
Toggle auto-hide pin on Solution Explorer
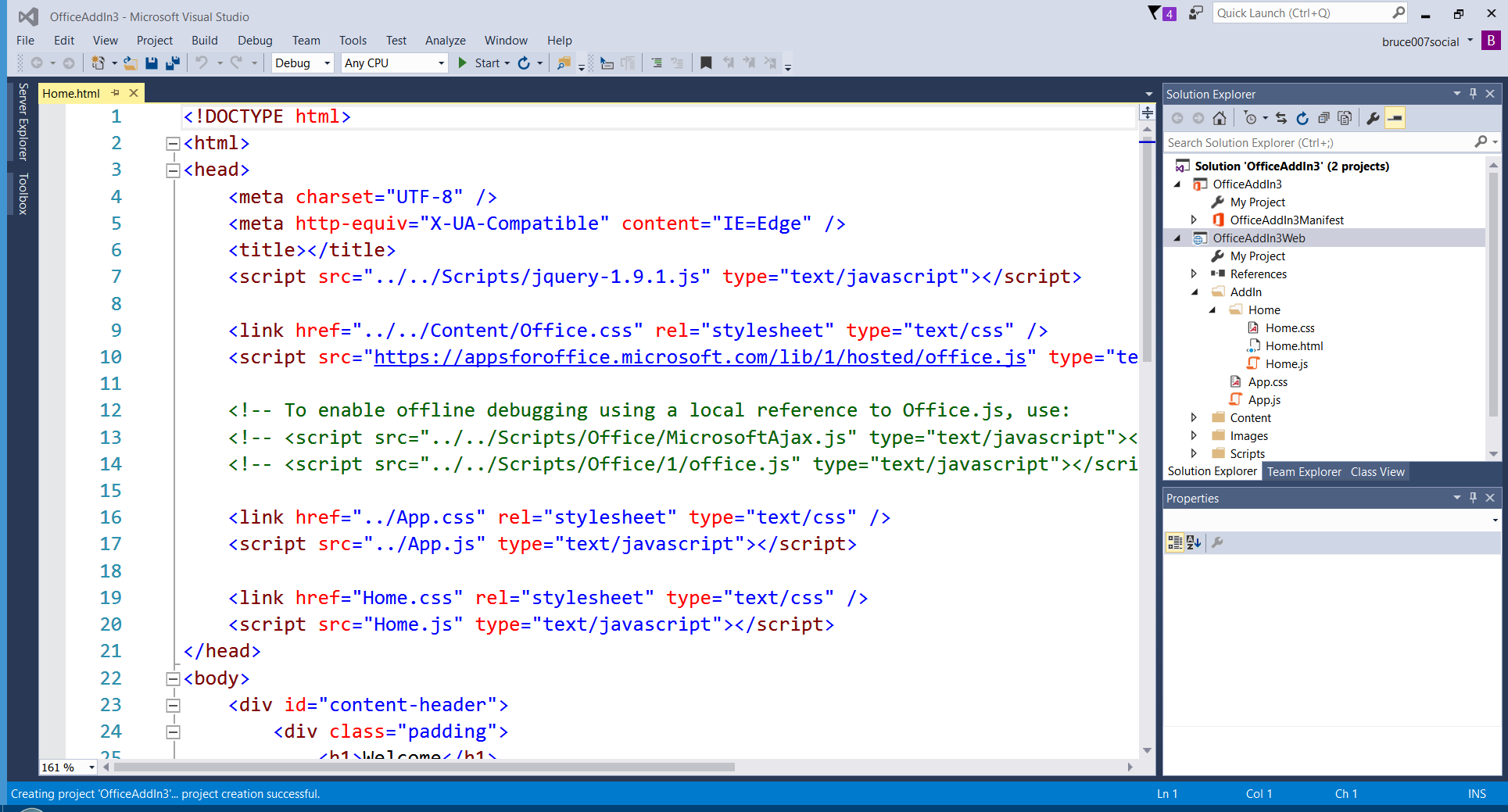[x=1473, y=94]
